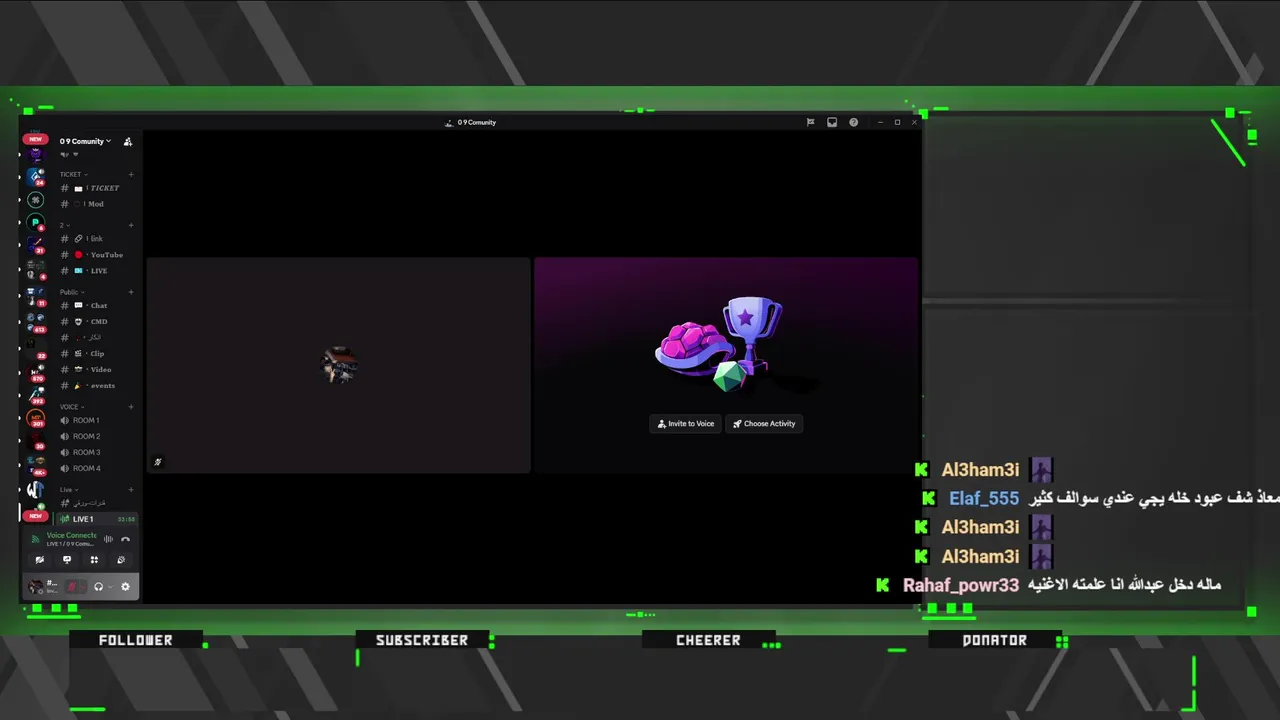Disconnect from voice with hang-up icon
1280x720 pixels.
tap(125, 539)
